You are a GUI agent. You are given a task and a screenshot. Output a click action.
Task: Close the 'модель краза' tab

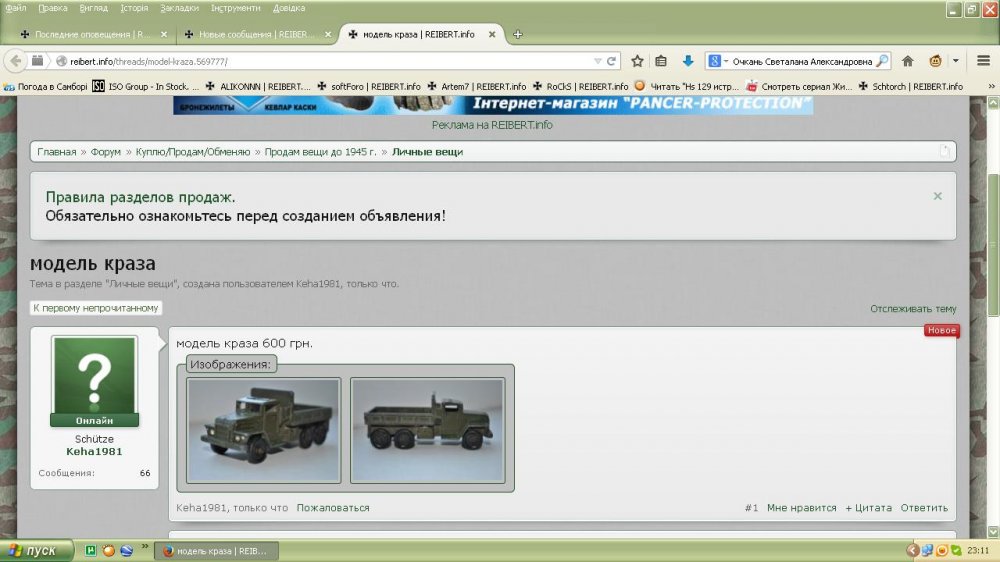pyautogui.click(x=492, y=34)
